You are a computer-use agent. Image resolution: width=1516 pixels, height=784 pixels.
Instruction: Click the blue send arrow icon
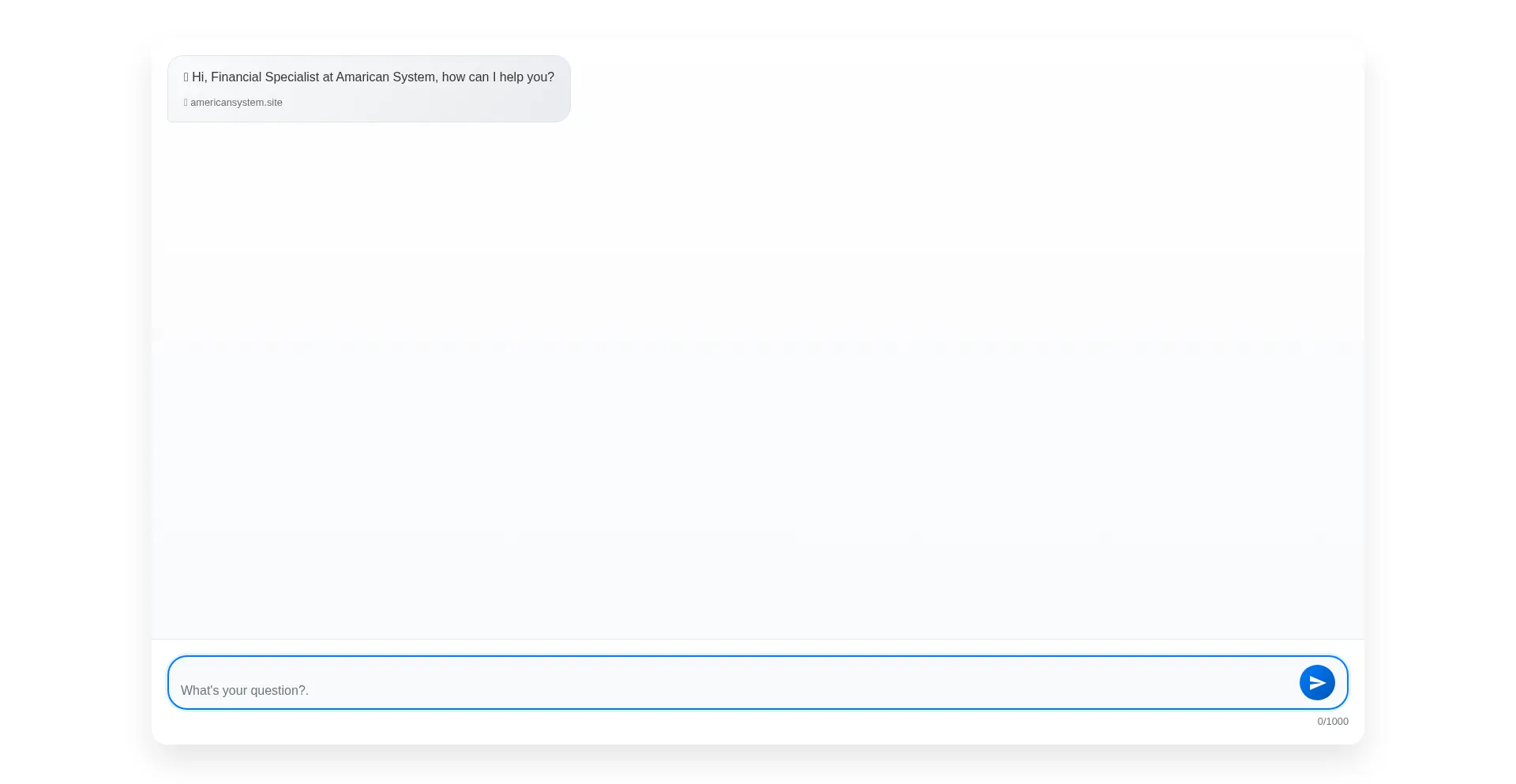pyautogui.click(x=1317, y=683)
